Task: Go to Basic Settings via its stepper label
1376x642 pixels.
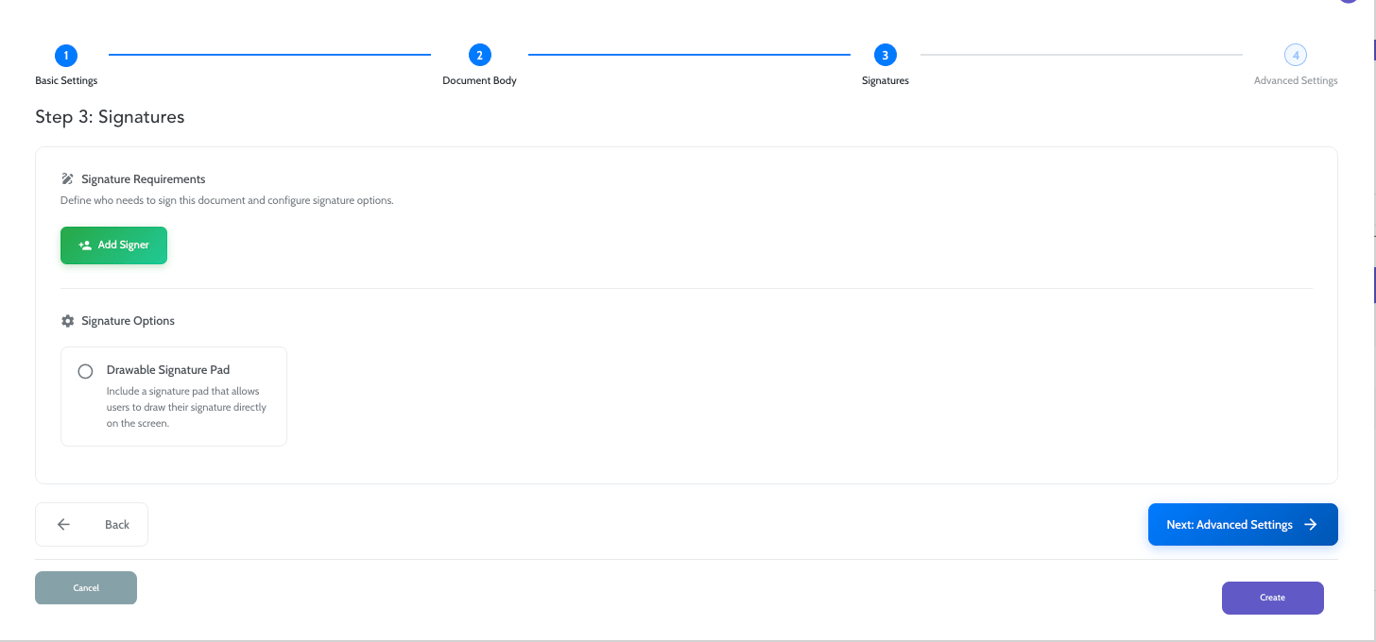Action: coord(65,80)
